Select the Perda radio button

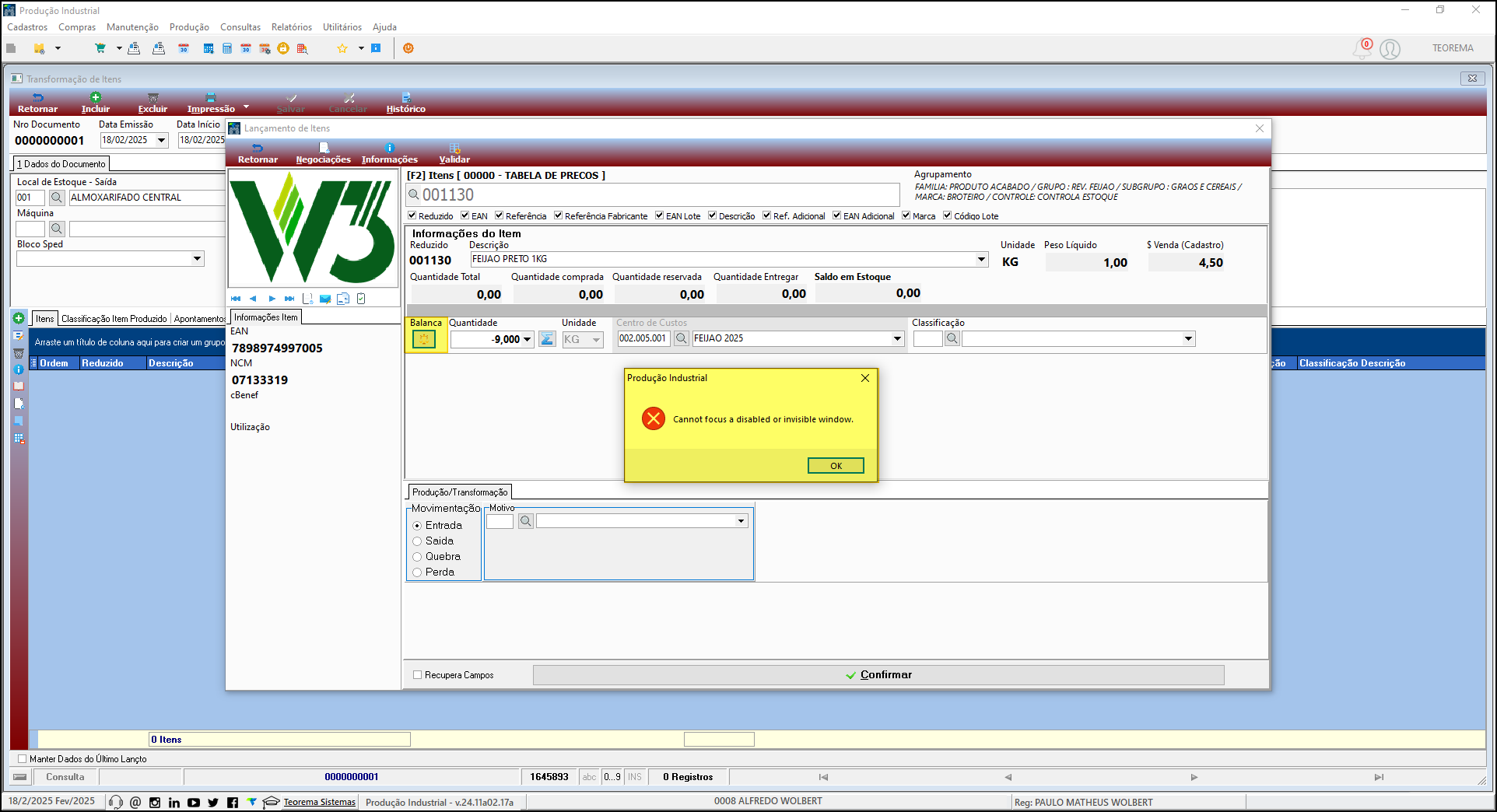tap(417, 572)
